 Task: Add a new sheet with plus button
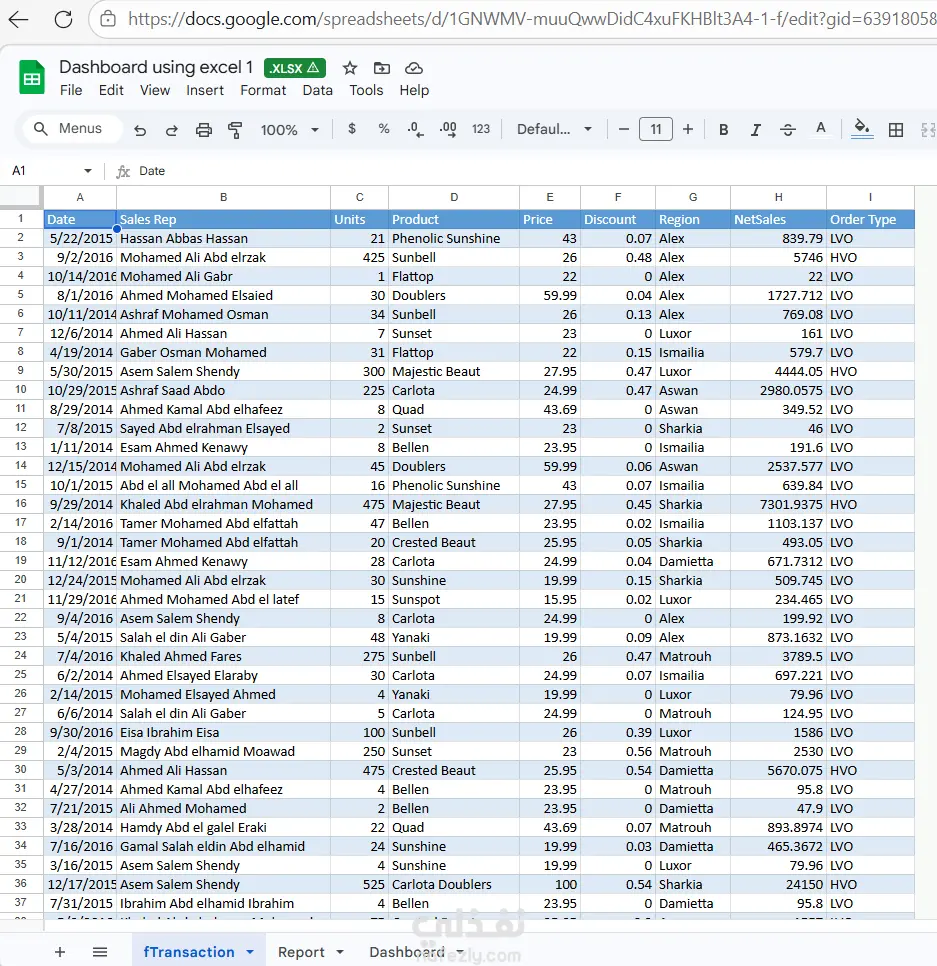[60, 952]
